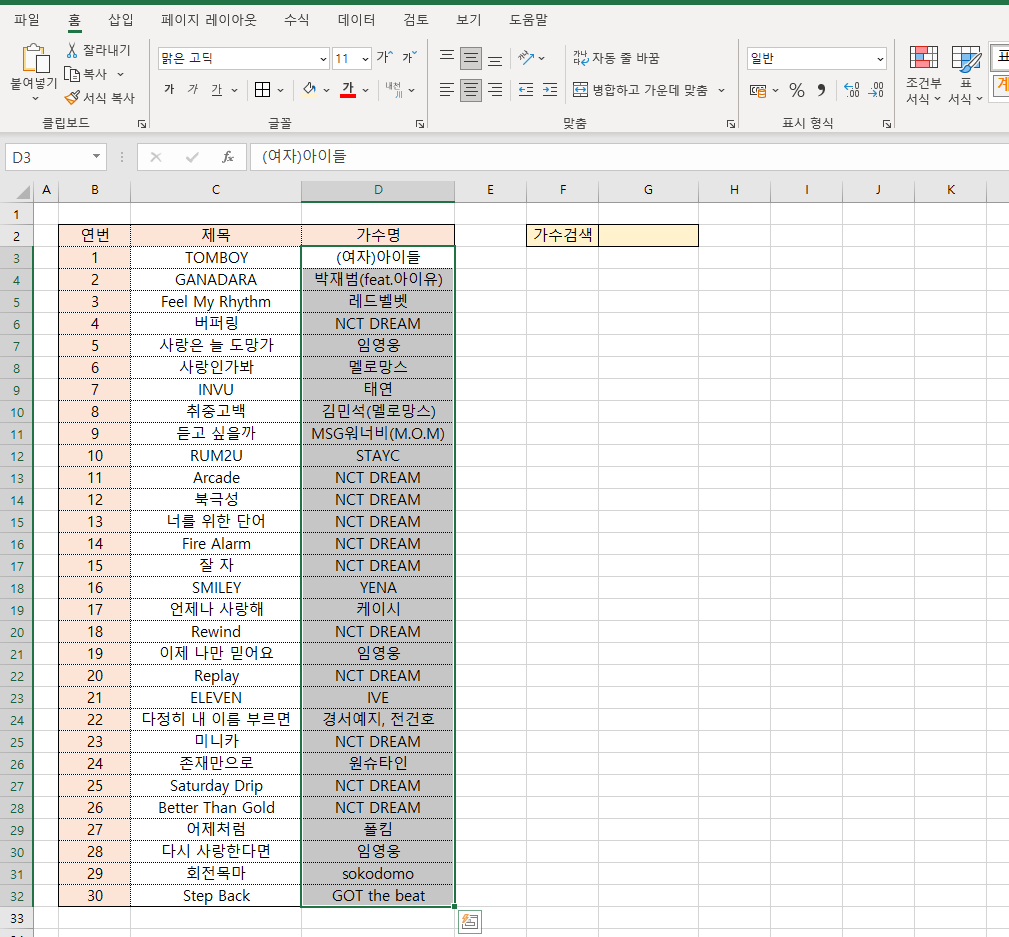Click the Cut (잘라내기) scissors icon
The image size is (1009, 937).
pyautogui.click(x=71, y=50)
